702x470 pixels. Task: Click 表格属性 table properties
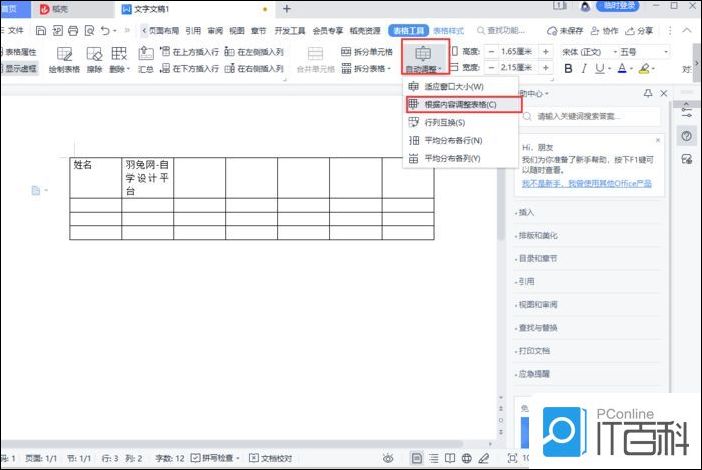[18, 52]
